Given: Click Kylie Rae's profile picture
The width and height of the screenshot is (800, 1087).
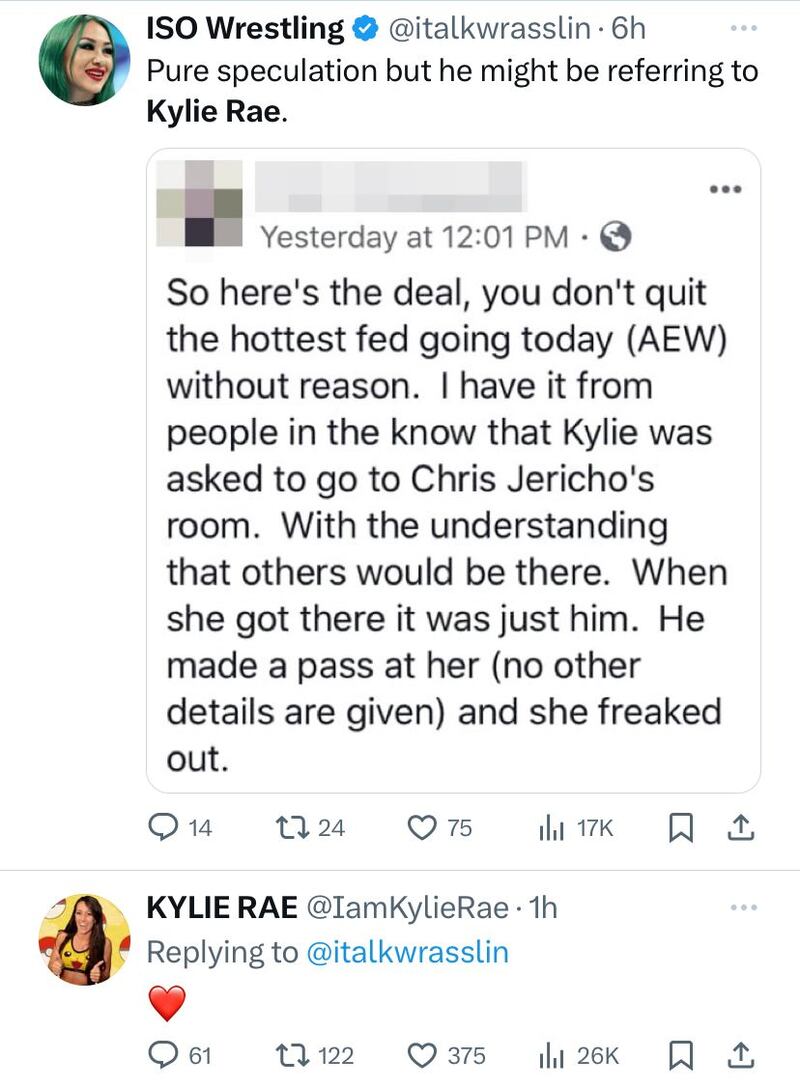Looking at the screenshot, I should 84,939.
